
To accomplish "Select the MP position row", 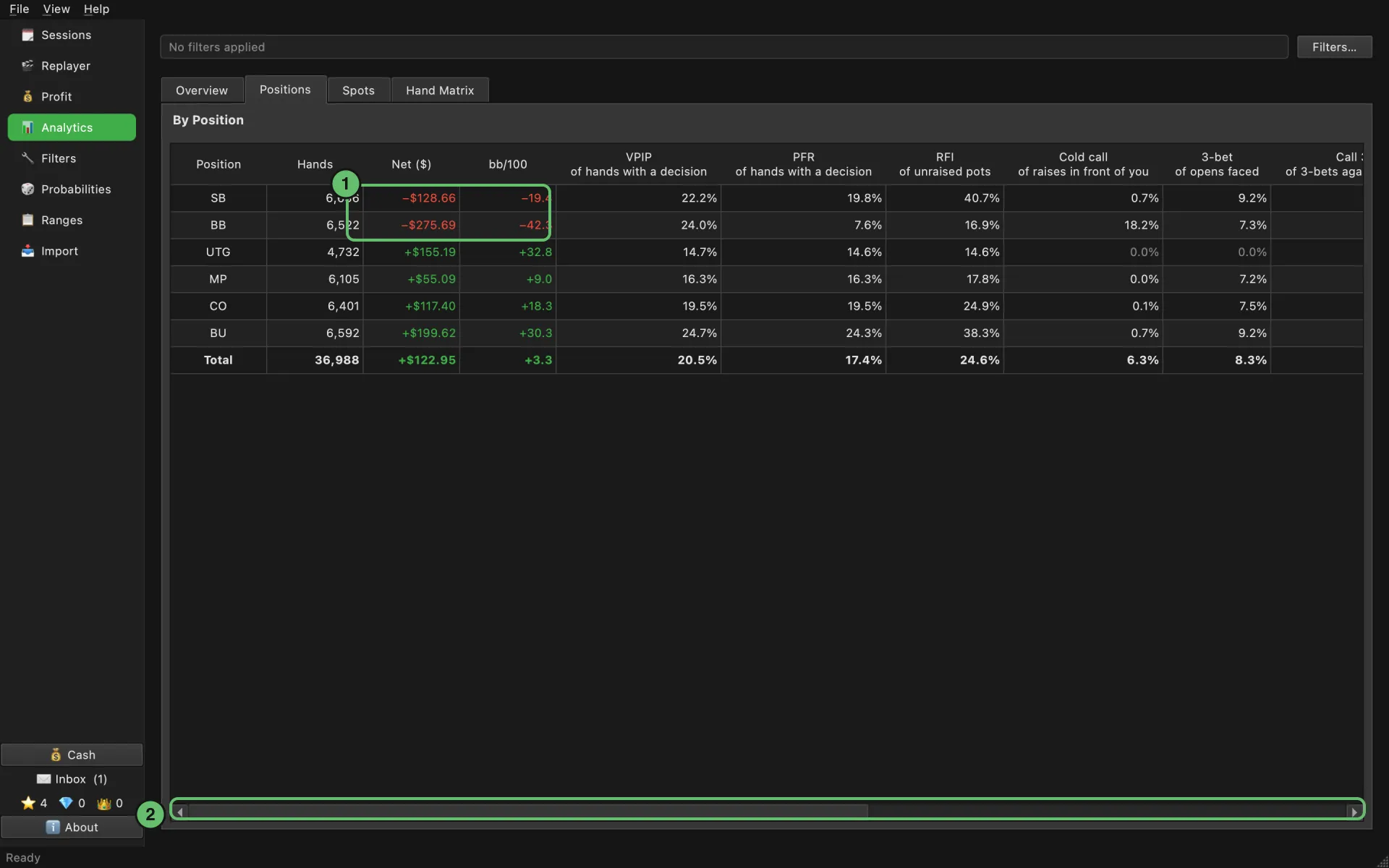I will (767, 279).
